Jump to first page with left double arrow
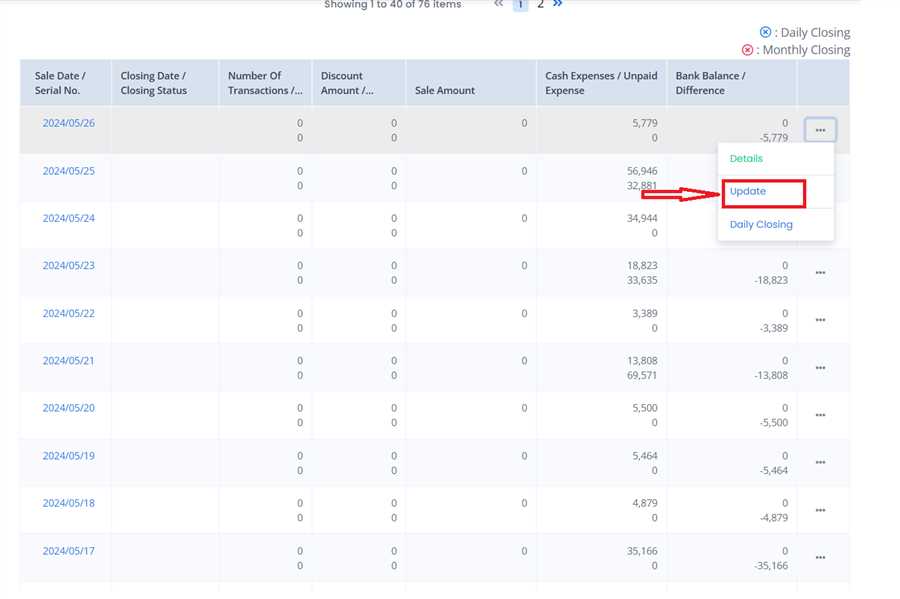This screenshot has height=599, width=900. (498, 4)
